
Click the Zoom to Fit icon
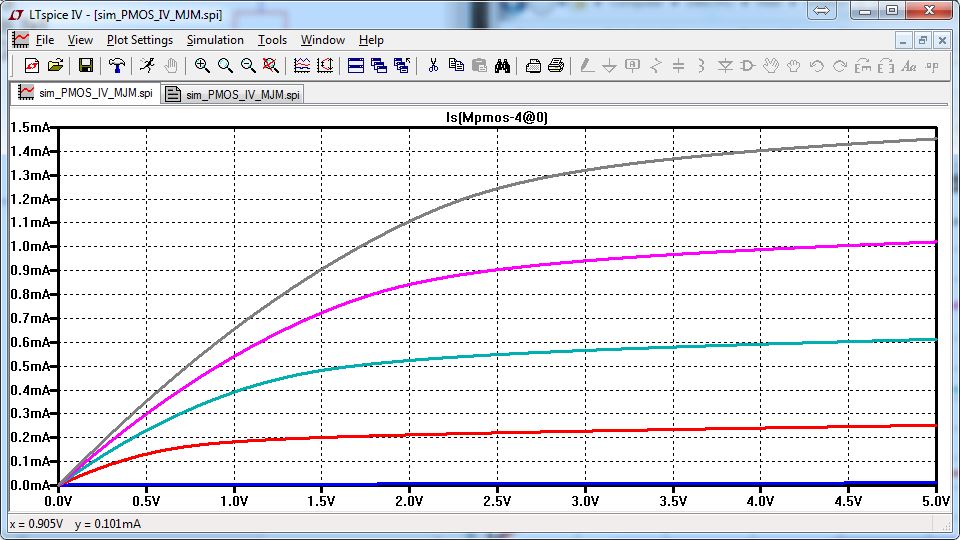pos(270,66)
